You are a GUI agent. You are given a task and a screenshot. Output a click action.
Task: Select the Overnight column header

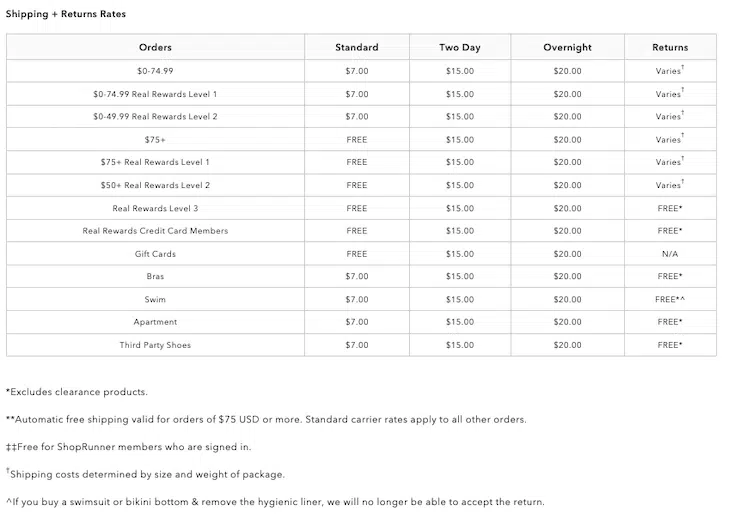(x=567, y=47)
